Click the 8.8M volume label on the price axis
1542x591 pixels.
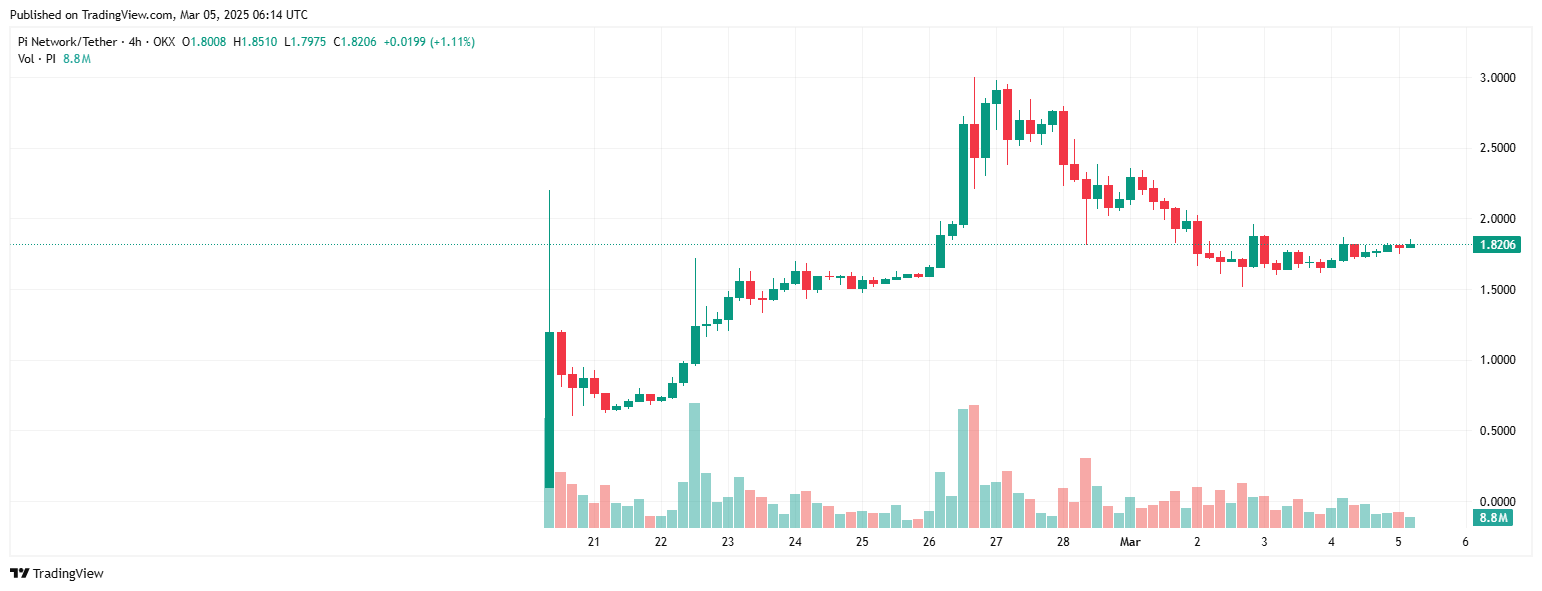[x=1493, y=517]
